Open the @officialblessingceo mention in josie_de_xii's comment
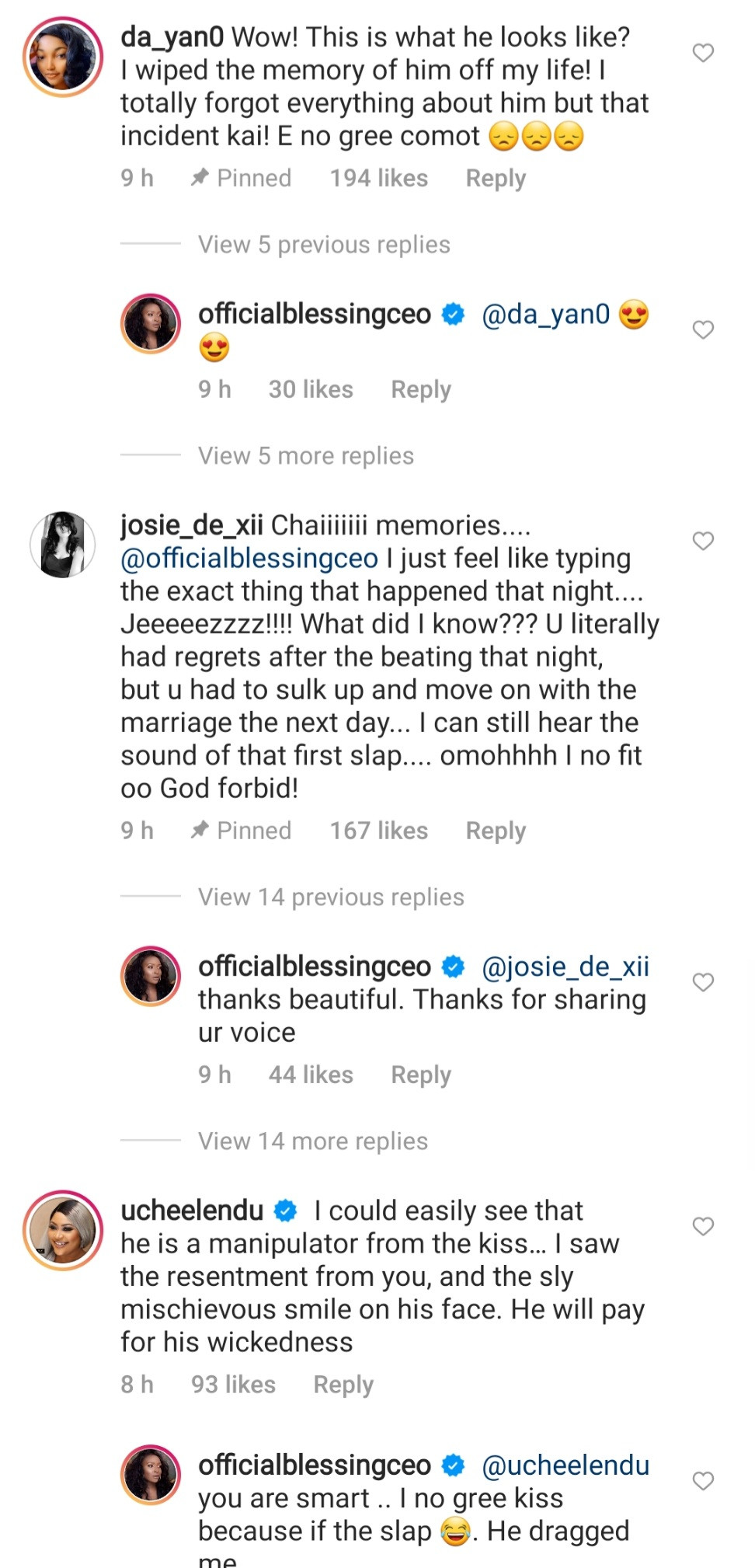755x1568 pixels. tap(249, 559)
